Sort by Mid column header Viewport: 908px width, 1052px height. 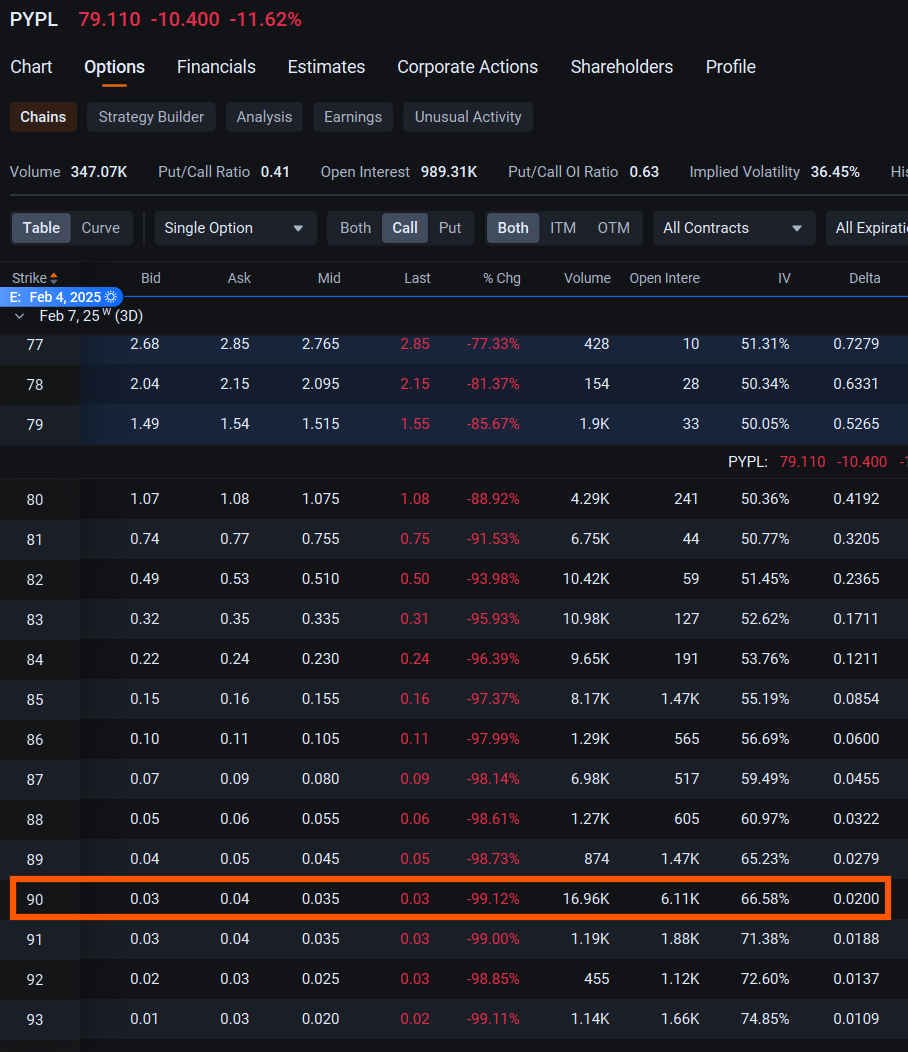329,278
